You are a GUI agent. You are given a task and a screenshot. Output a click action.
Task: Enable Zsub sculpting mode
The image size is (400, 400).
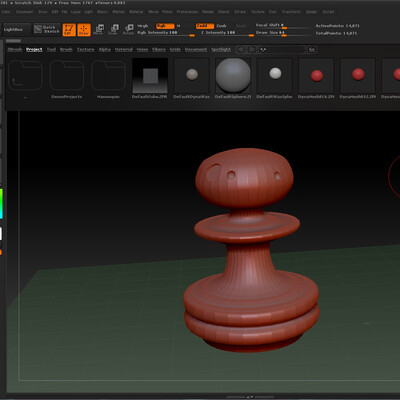pyautogui.click(x=221, y=26)
